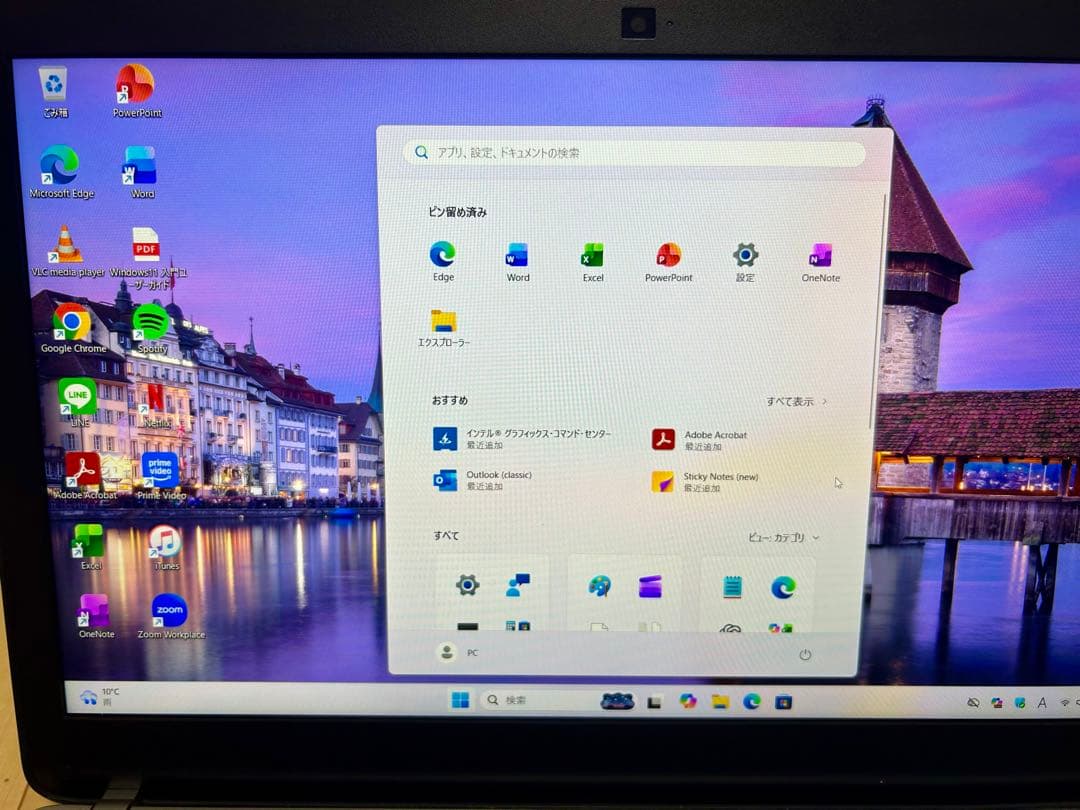
Task: Open Settings gear in the すべて category grid
Action: [x=468, y=585]
